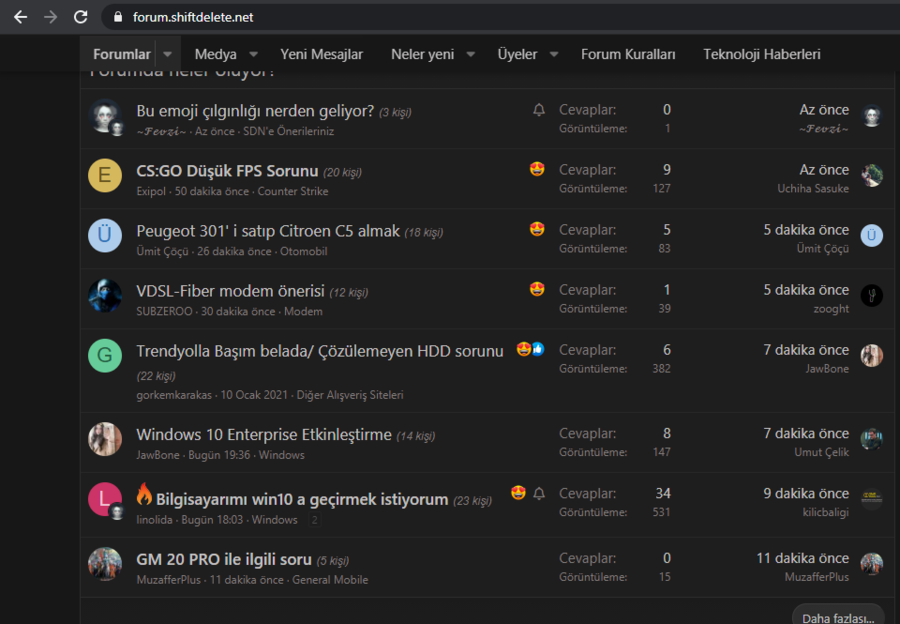Click the flame icon before Bilgisayarımı win10 title
This screenshot has width=900, height=624.
144,494
